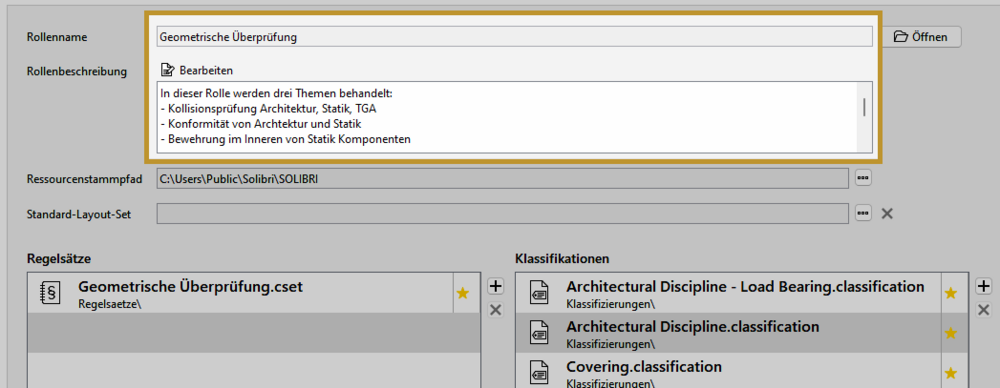Click the Rollenname input field
The height and width of the screenshot is (388, 1000).
(x=514, y=37)
